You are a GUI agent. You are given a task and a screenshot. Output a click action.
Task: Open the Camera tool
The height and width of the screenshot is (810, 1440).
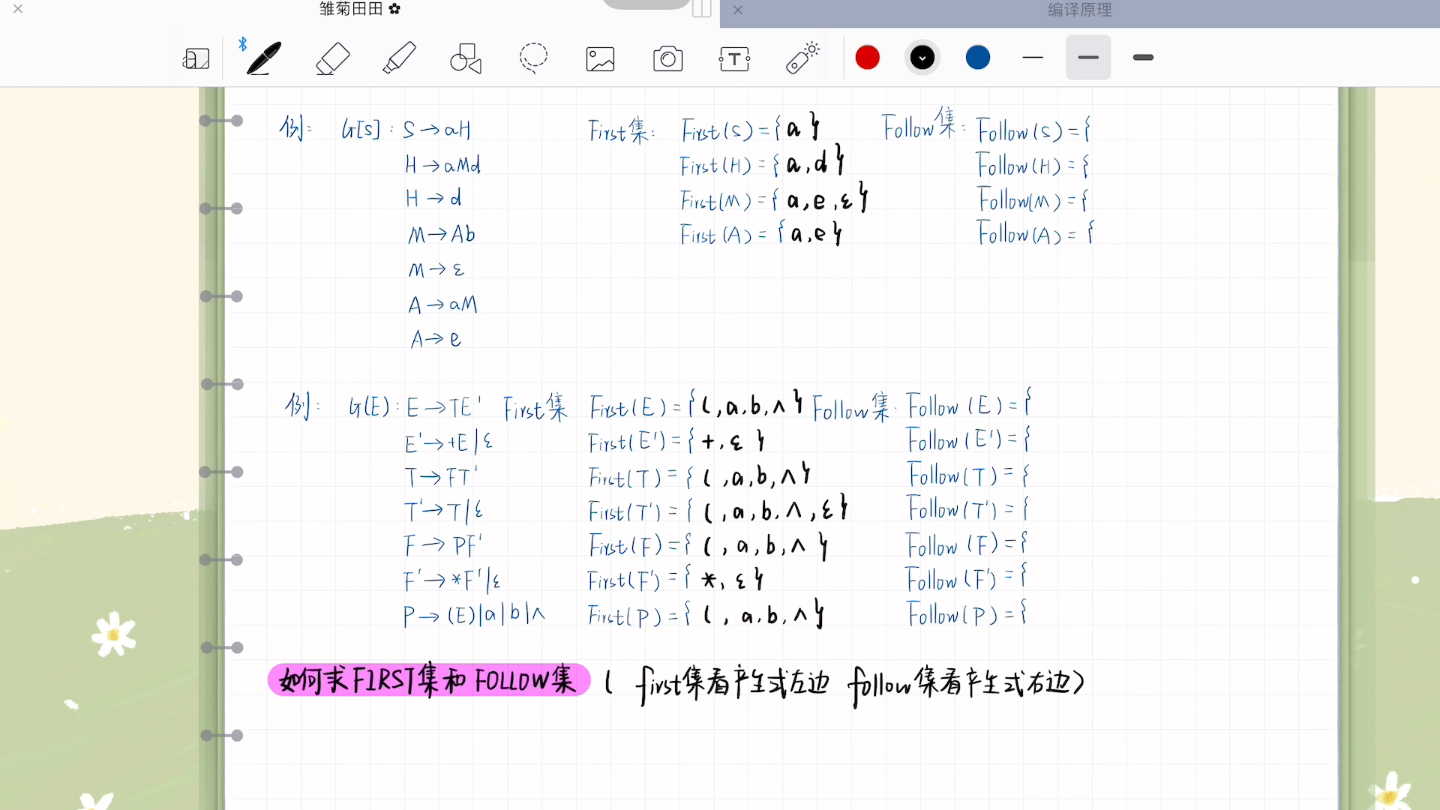(667, 59)
